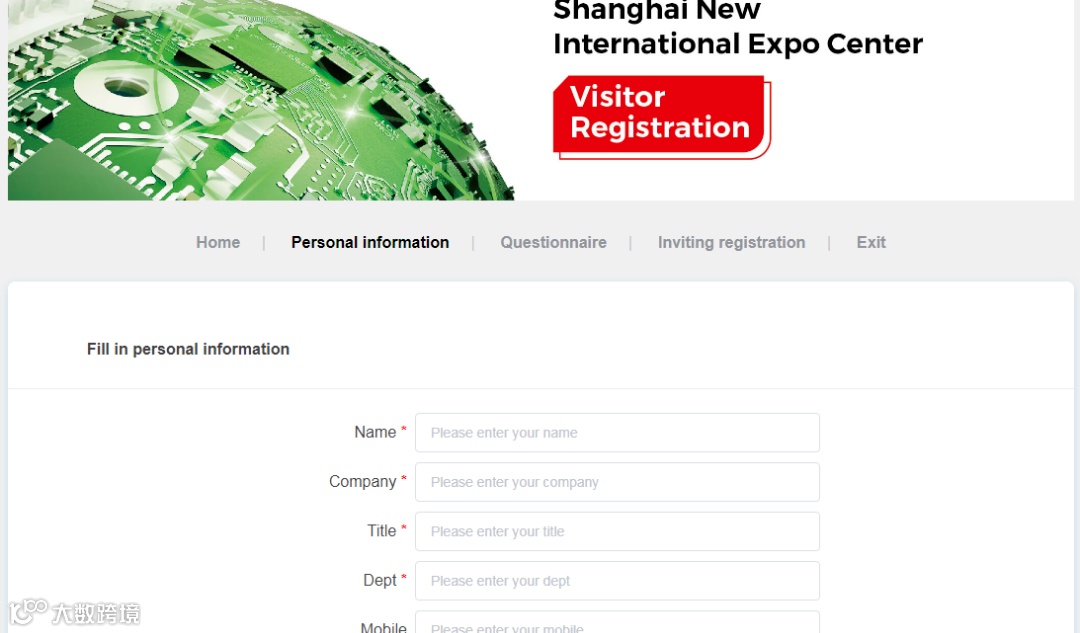Focus the Company input field
This screenshot has width=1080, height=633.
617,482
